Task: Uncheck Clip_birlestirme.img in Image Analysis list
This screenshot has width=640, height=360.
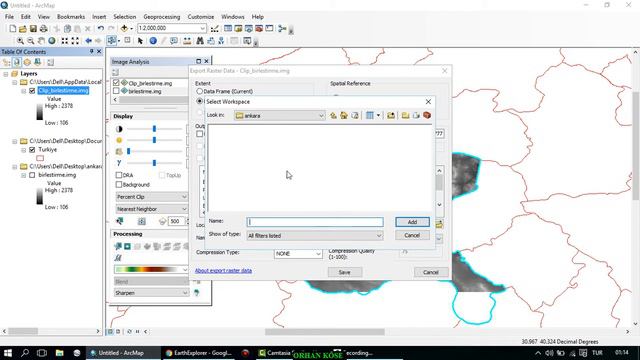Action: click(116, 83)
